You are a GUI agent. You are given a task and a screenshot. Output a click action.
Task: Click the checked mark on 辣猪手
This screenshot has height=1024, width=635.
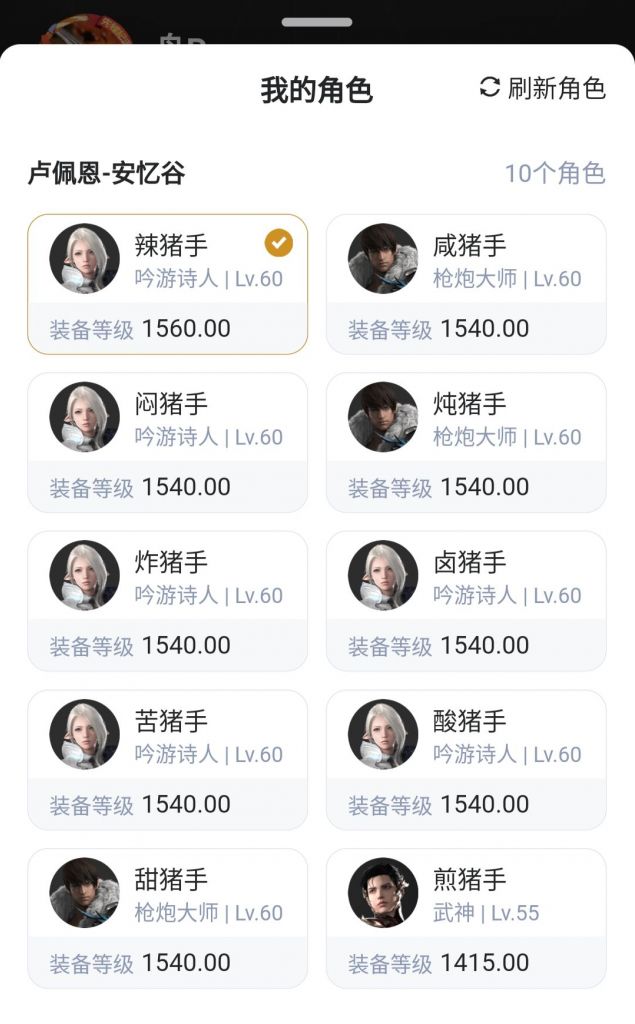point(279,243)
